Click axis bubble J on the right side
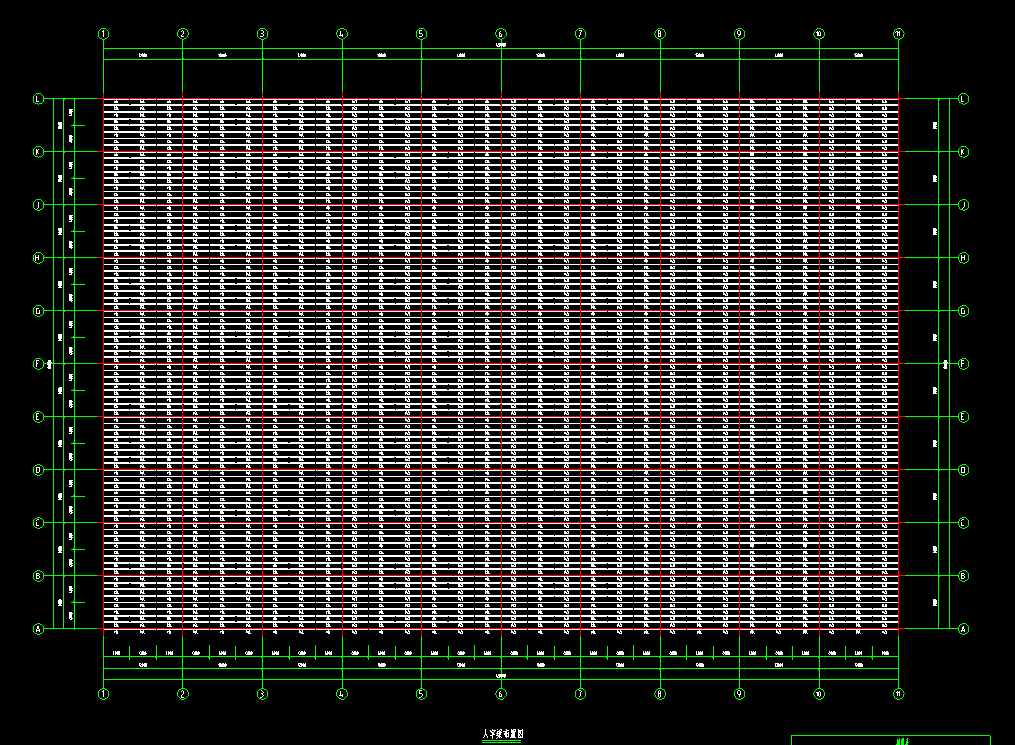Screen dimensions: 1015x745 pos(963,205)
